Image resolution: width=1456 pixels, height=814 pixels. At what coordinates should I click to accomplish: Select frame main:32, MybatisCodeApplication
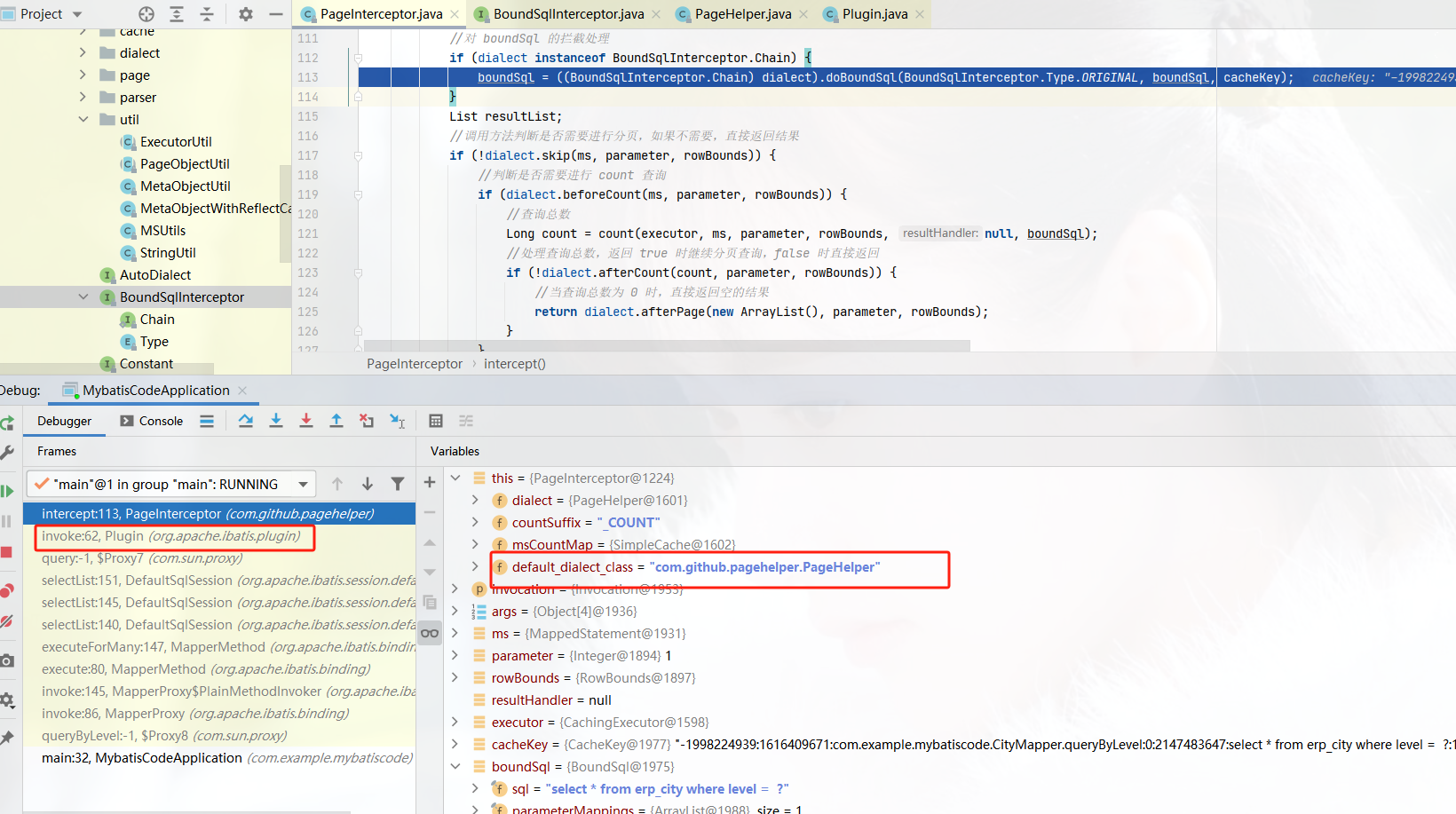click(x=218, y=758)
